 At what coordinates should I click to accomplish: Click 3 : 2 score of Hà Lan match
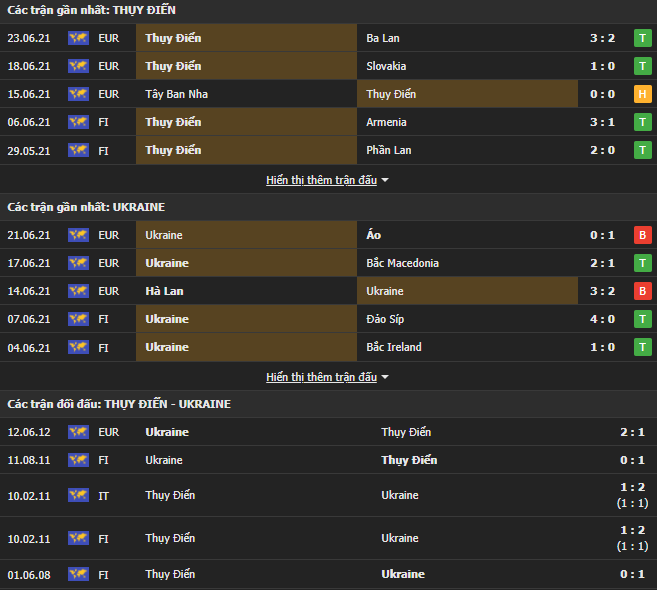tap(604, 291)
